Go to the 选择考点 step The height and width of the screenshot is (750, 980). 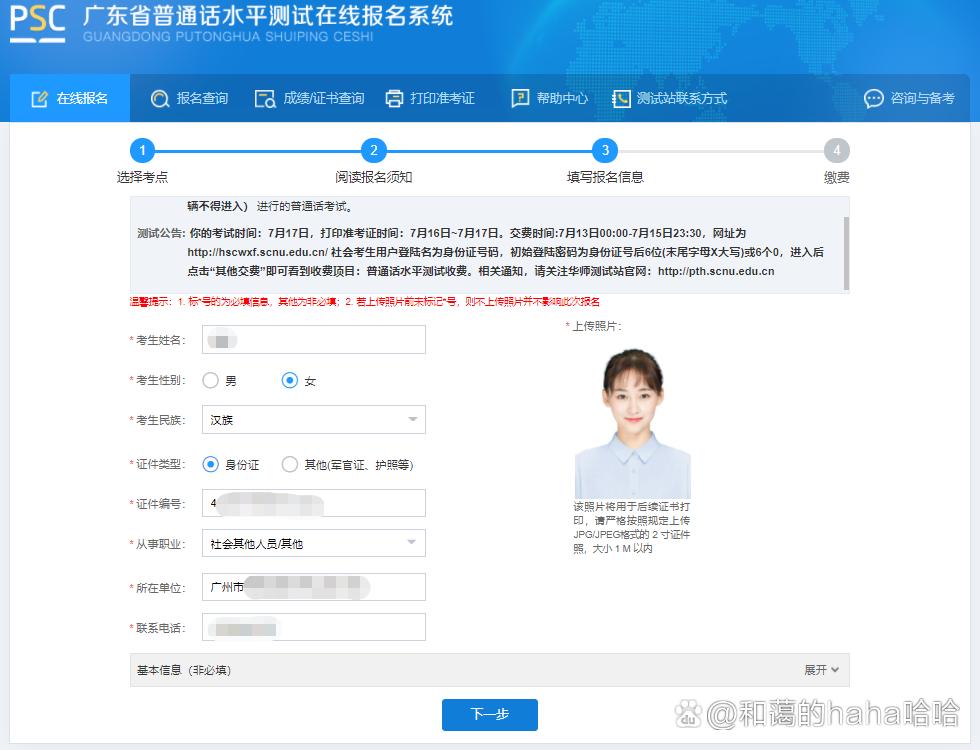click(142, 150)
